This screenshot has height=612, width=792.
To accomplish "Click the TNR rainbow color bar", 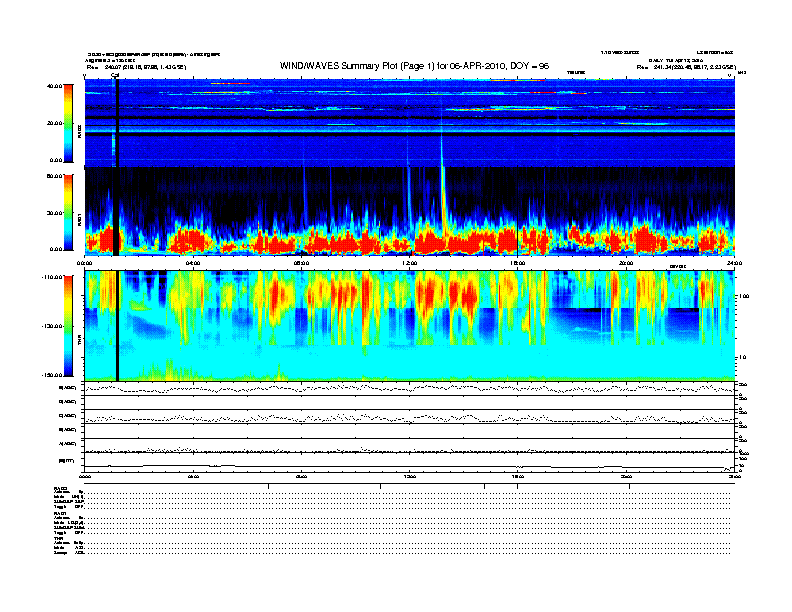I will (x=68, y=326).
